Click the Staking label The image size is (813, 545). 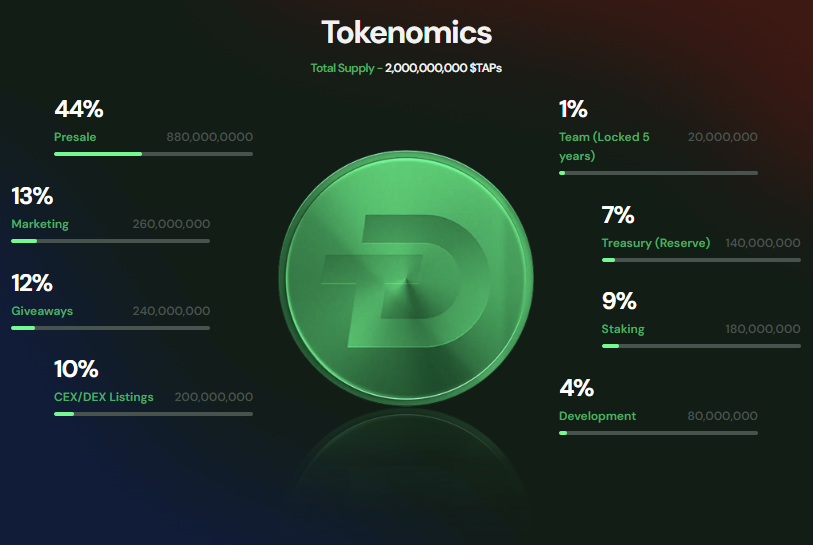[622, 329]
